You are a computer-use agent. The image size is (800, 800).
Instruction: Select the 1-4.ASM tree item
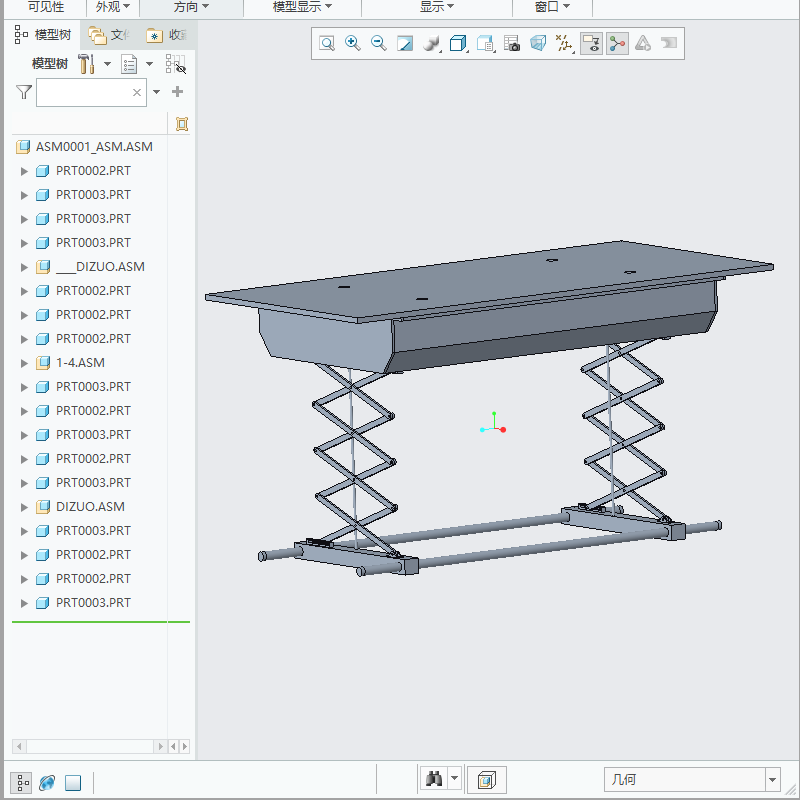click(x=80, y=363)
